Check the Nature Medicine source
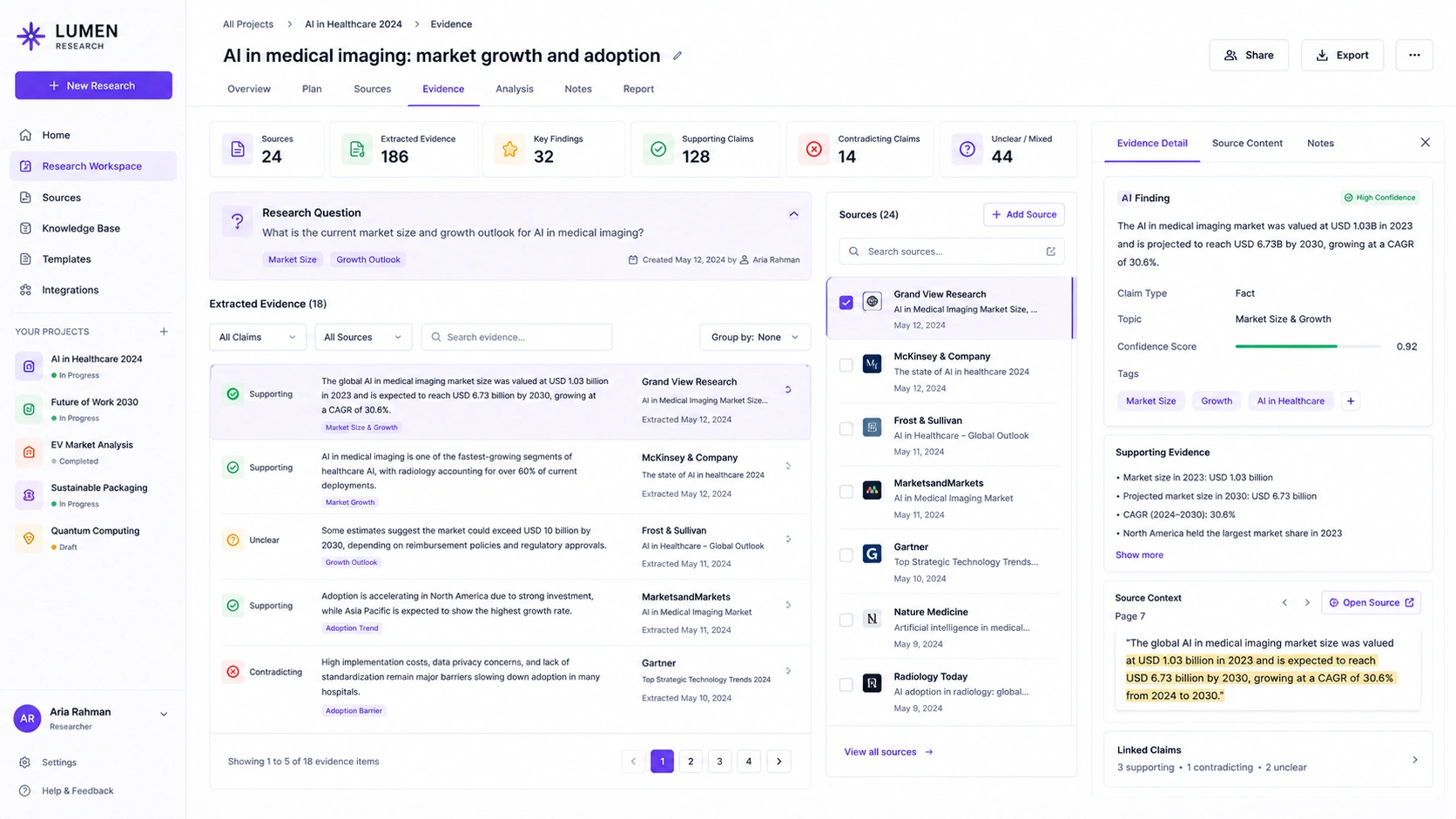The image size is (1456, 819). [846, 620]
